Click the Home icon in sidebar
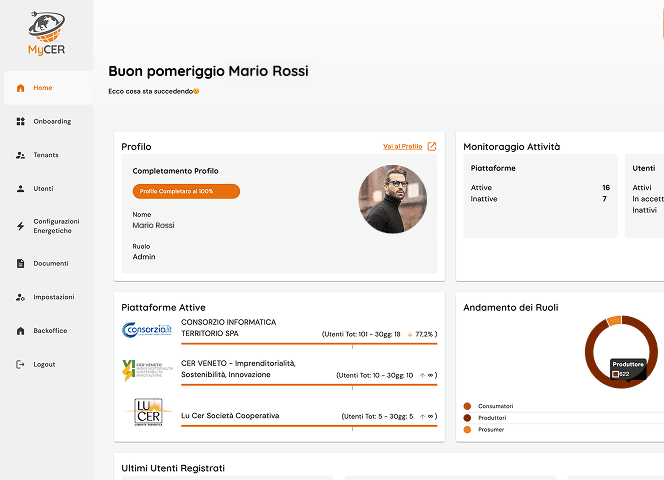The image size is (664, 480). 21,88
